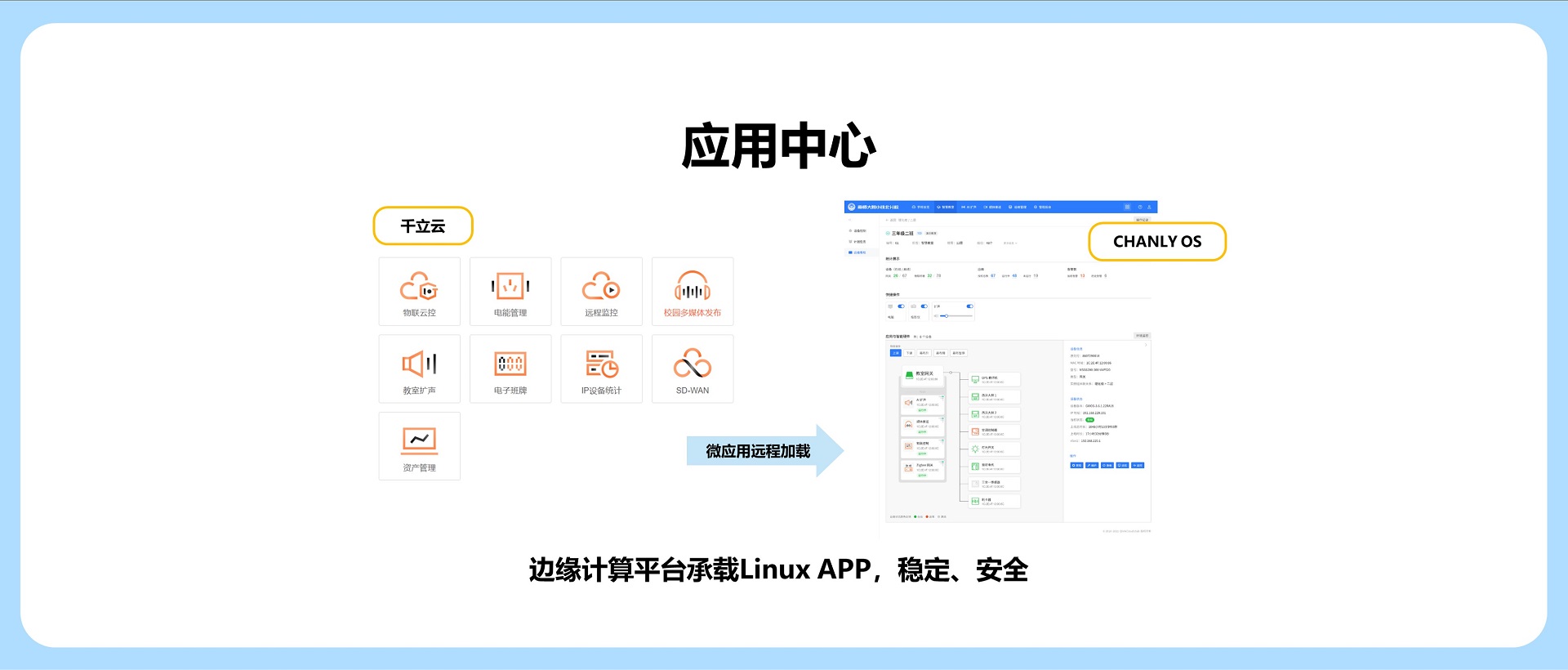Select the 教室网关 gateway node

923,376
